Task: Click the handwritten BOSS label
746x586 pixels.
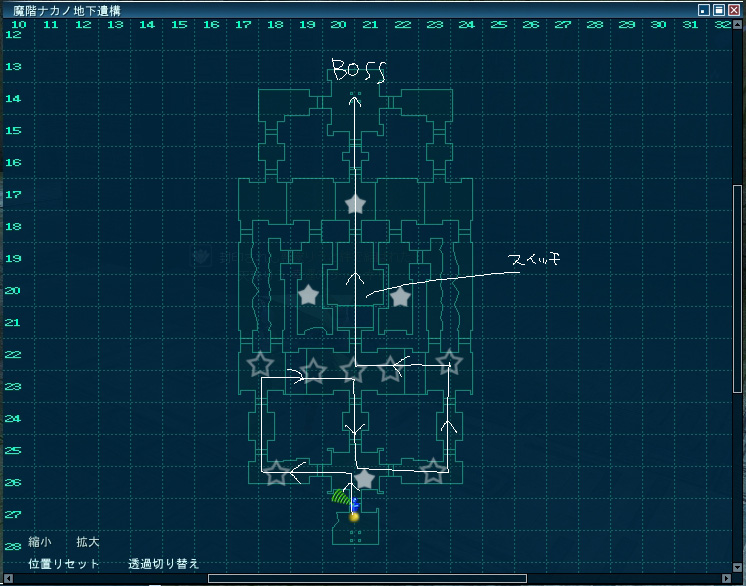Action: [358, 71]
